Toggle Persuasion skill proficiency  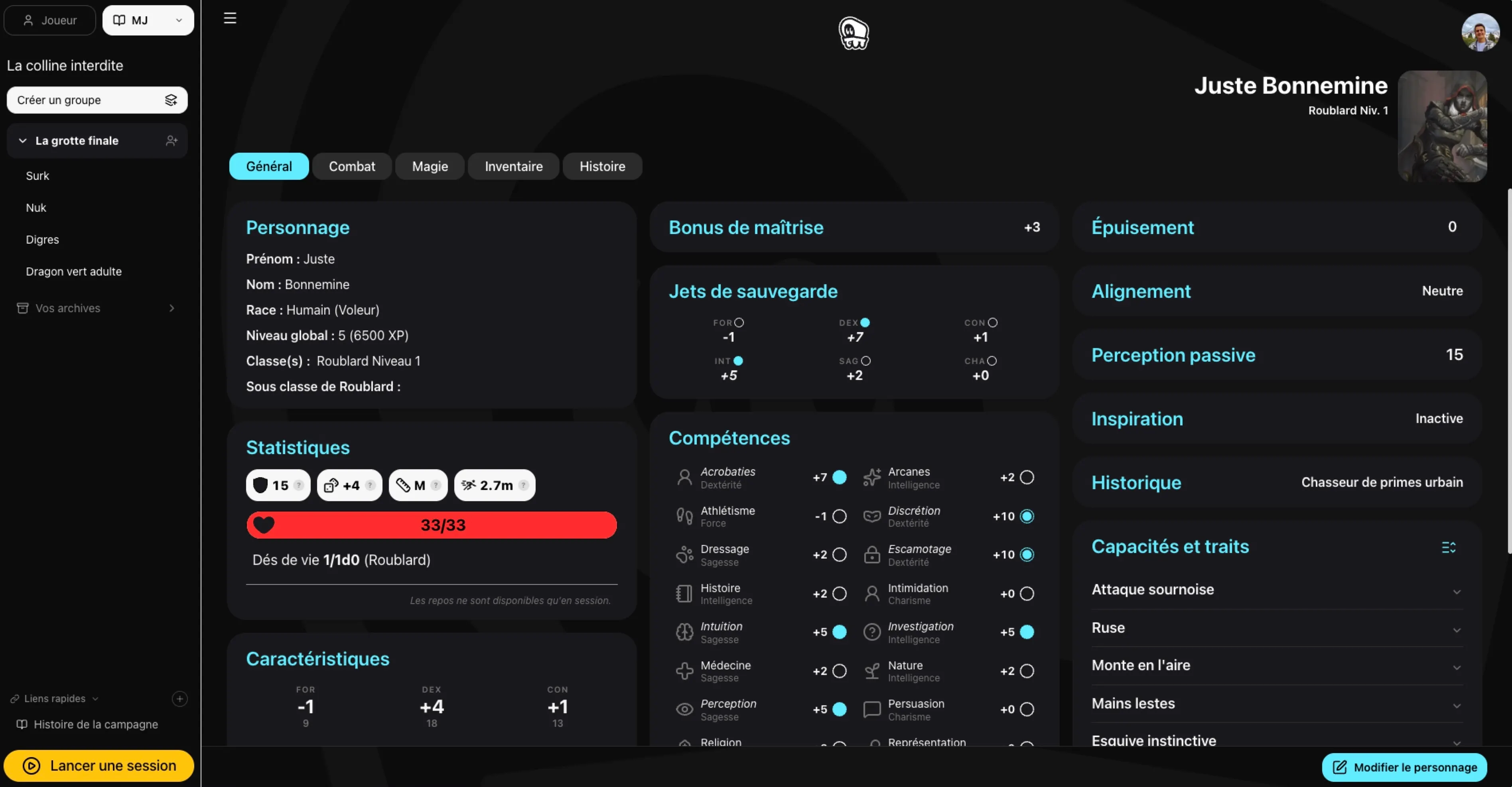(x=1027, y=710)
